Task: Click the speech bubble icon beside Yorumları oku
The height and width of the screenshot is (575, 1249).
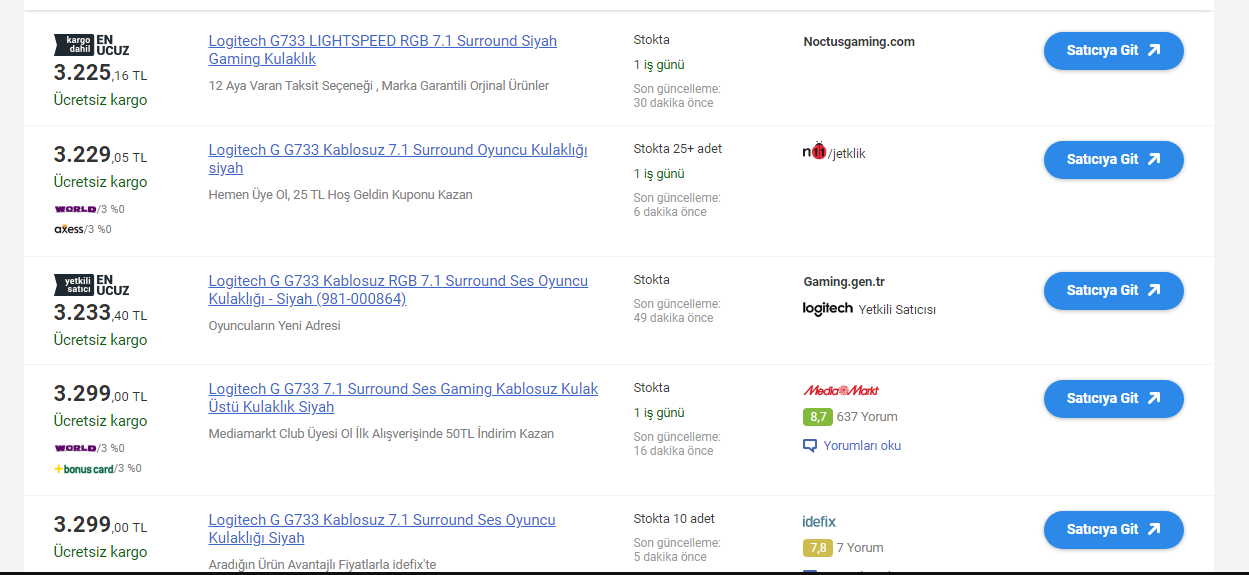Action: pyautogui.click(x=810, y=446)
